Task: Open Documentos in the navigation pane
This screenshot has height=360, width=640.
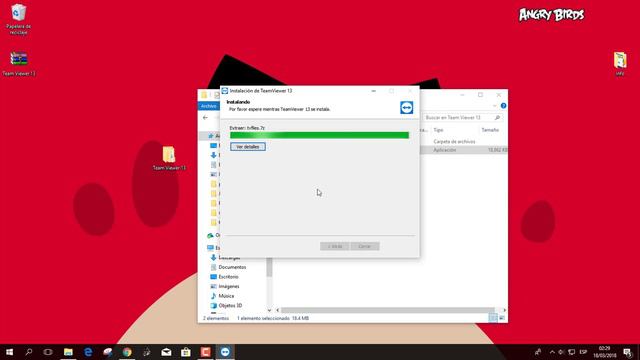Action: coord(232,267)
